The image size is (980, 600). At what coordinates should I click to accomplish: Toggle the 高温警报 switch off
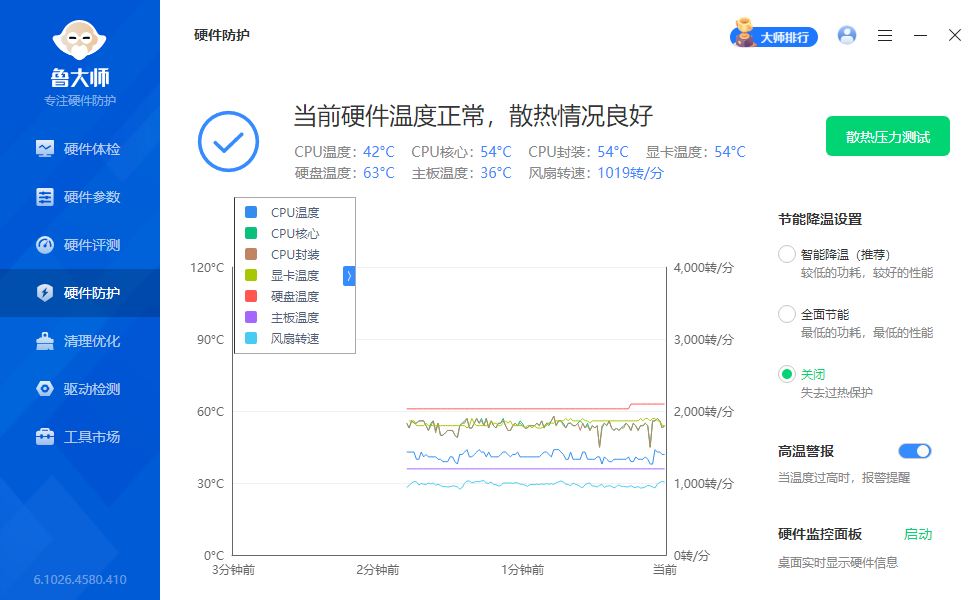[x=914, y=451]
